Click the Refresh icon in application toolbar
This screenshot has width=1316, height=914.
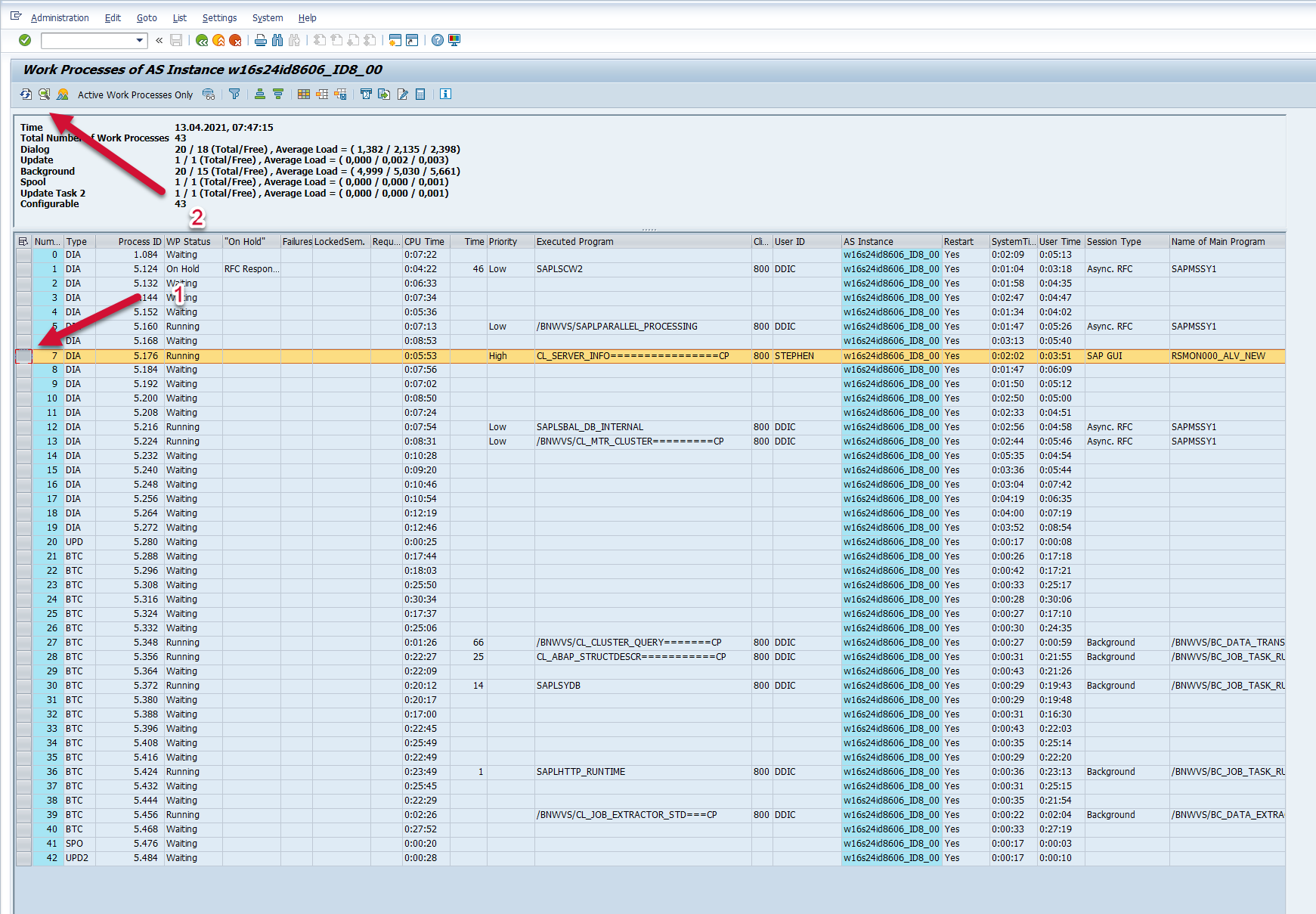pos(26,94)
